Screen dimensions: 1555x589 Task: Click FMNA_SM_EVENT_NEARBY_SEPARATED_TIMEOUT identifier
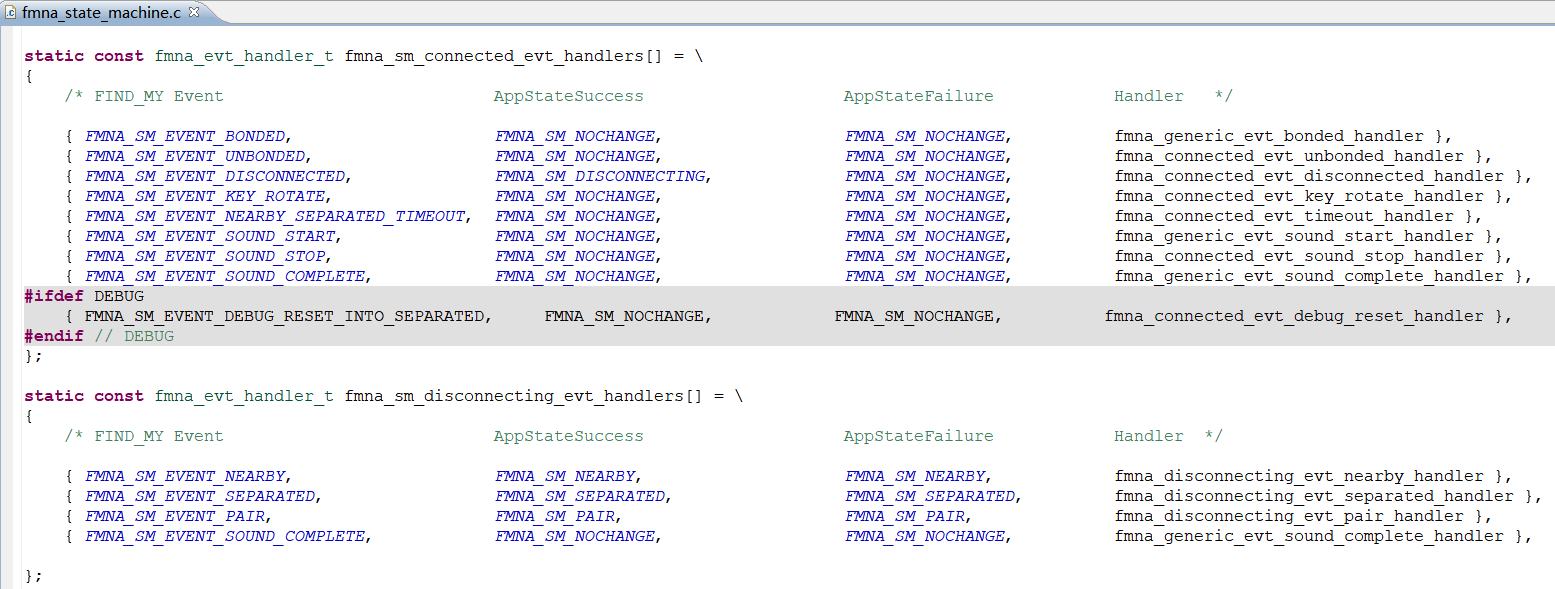pos(275,216)
